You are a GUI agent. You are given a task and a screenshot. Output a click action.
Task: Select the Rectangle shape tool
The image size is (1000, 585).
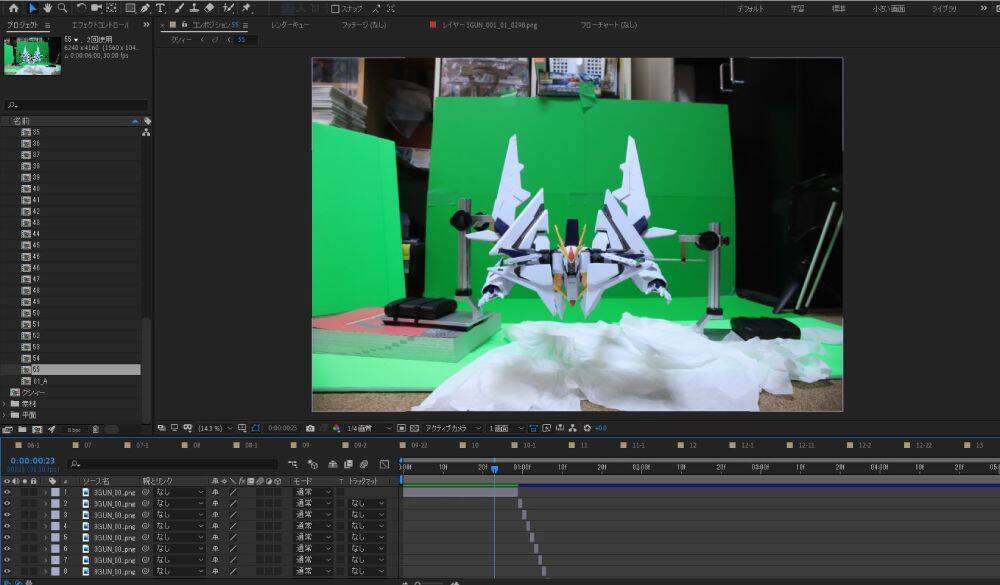(130, 8)
